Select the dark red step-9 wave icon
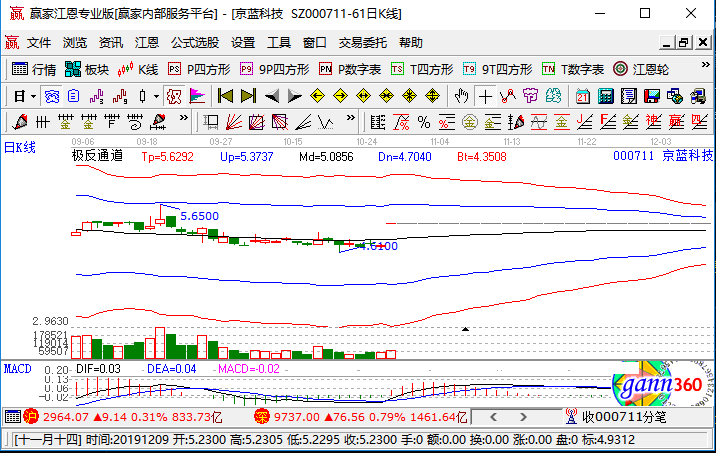Image resolution: width=716 pixels, height=453 pixels. tap(120, 97)
